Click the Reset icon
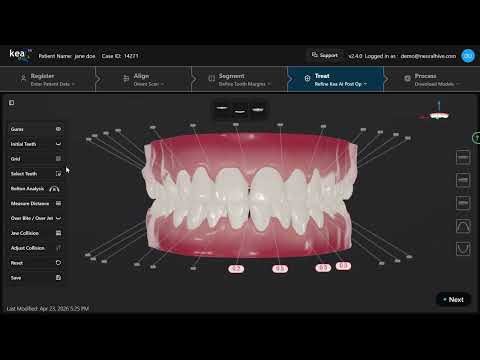Image resolution: width=480 pixels, height=360 pixels. coord(58,263)
